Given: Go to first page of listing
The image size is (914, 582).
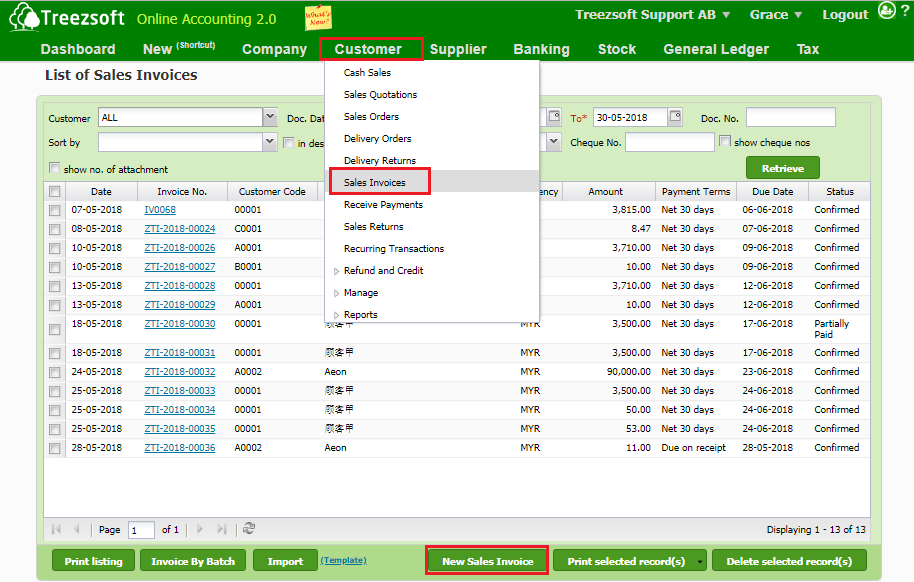Looking at the screenshot, I should coord(56,529).
